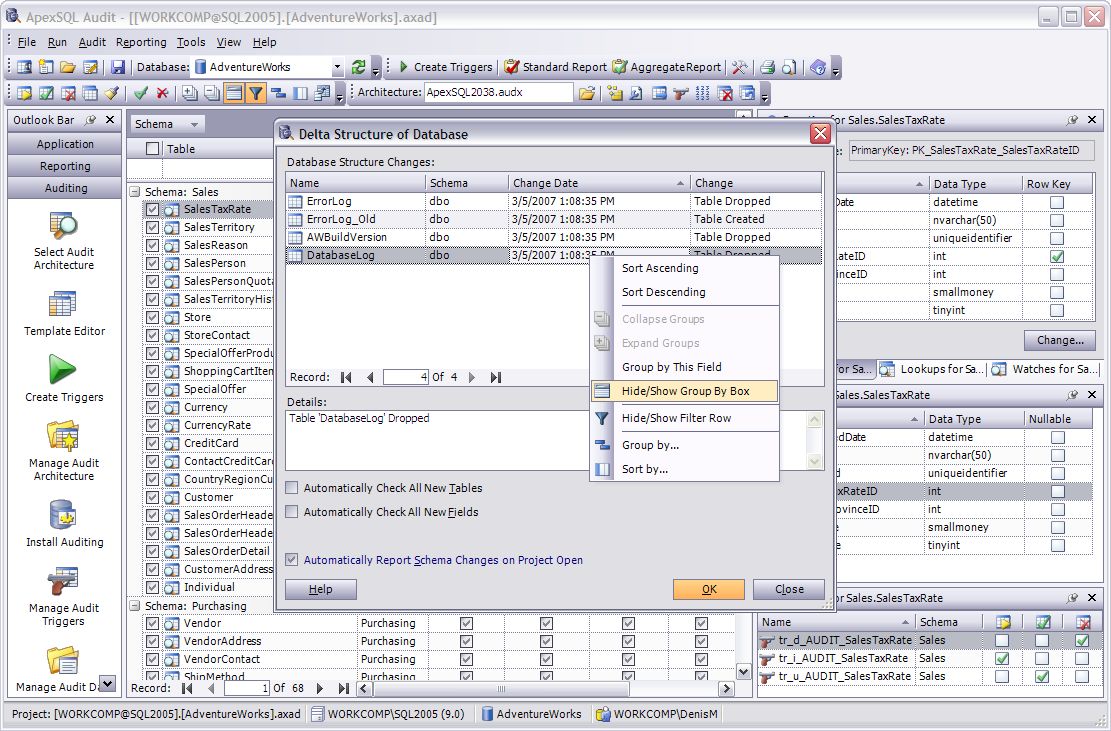Click inside the Architecture input field
1111x731 pixels.
click(500, 92)
